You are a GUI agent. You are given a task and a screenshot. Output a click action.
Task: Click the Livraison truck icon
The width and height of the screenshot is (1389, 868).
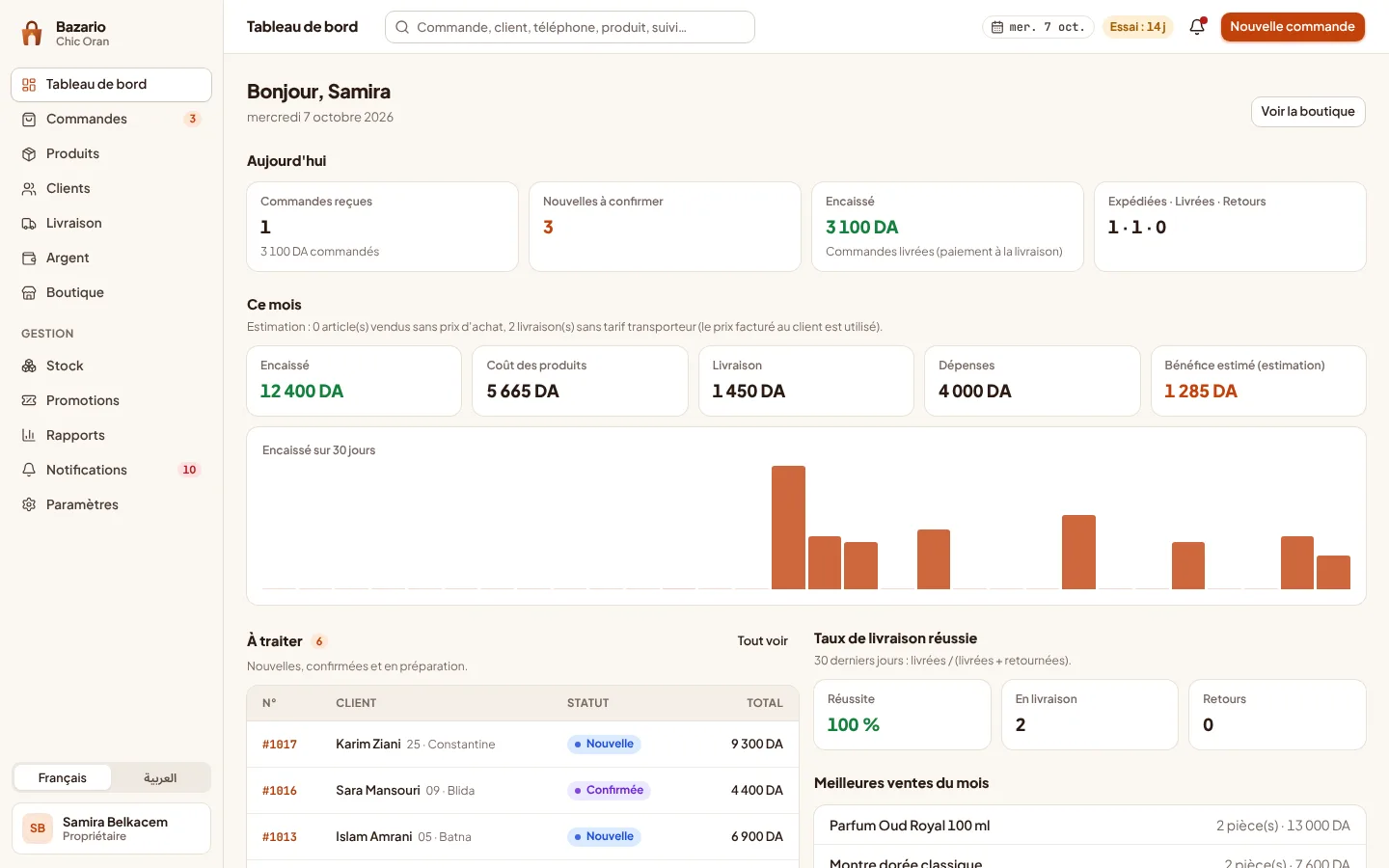29,224
